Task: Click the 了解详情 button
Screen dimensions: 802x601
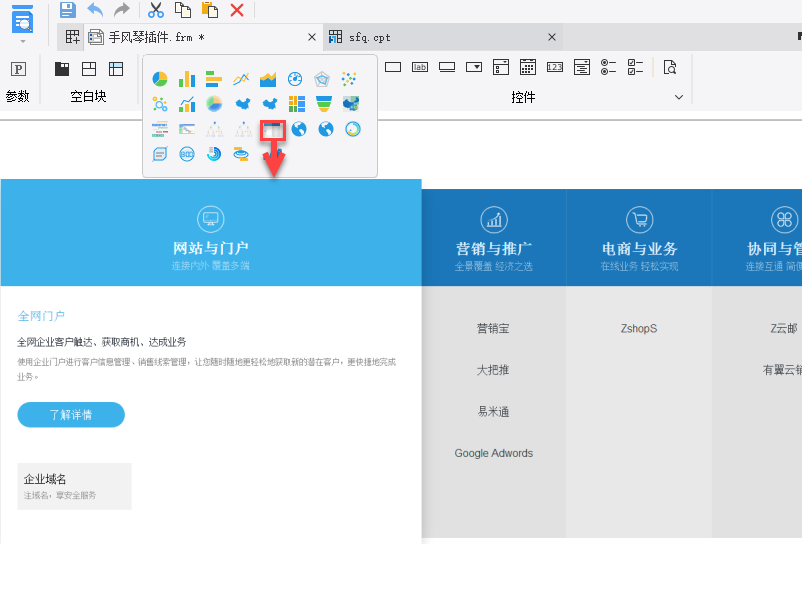Action: point(71,415)
